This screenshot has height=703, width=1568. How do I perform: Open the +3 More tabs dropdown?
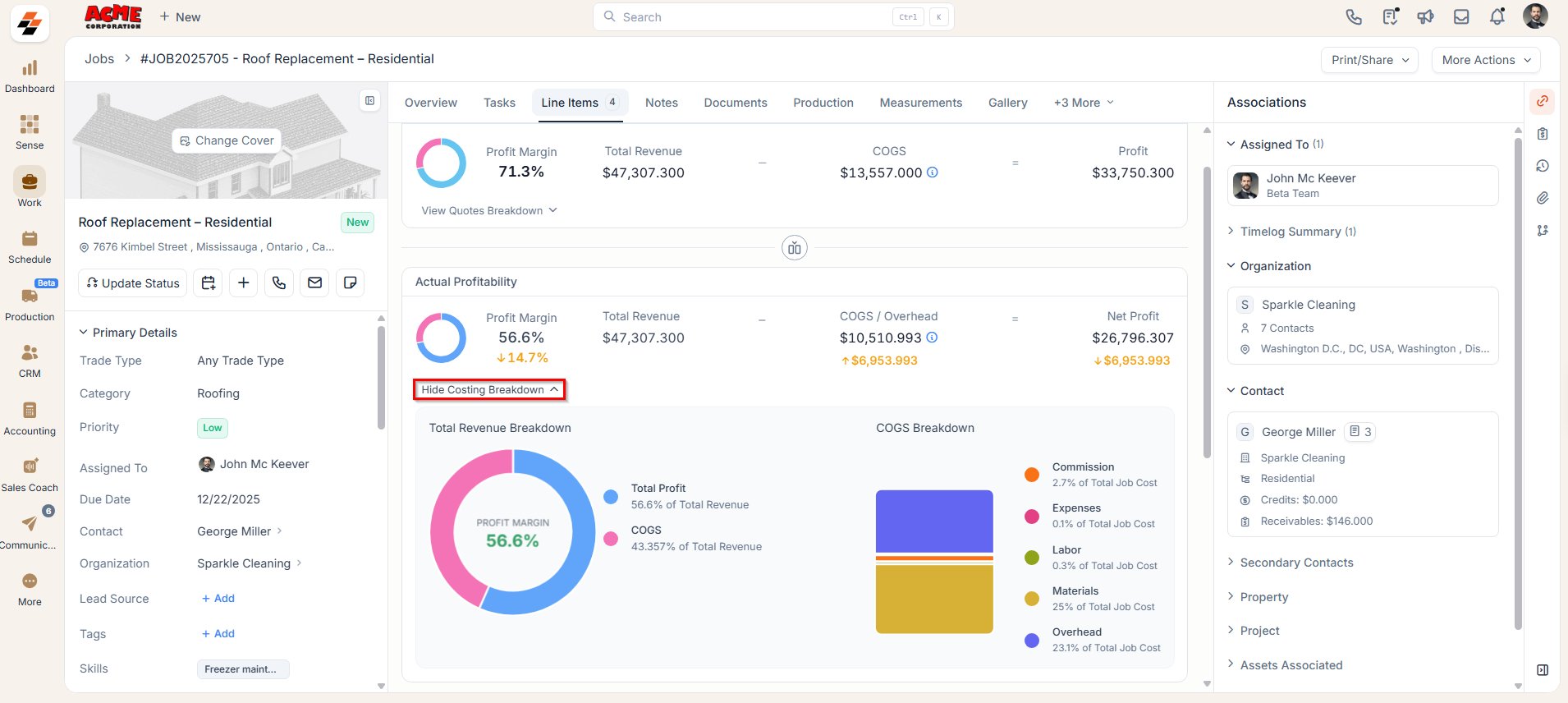click(x=1084, y=103)
